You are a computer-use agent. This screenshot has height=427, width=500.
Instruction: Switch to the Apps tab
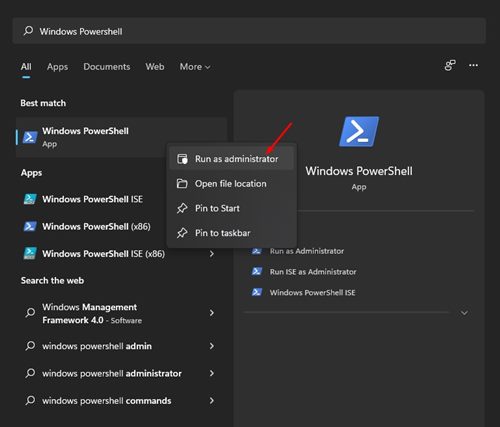coord(57,67)
